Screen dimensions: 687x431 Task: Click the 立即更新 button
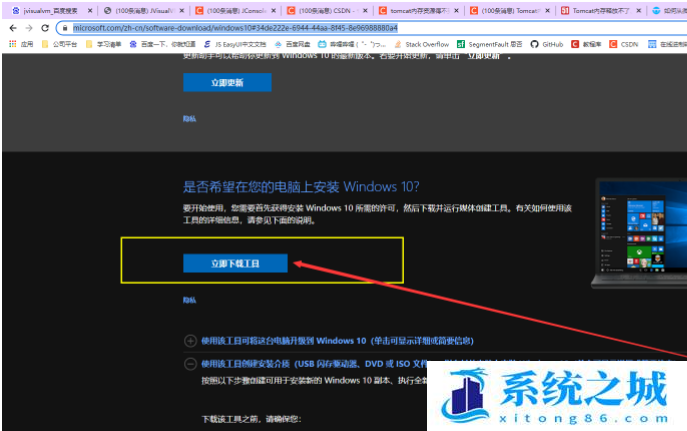[x=227, y=83]
